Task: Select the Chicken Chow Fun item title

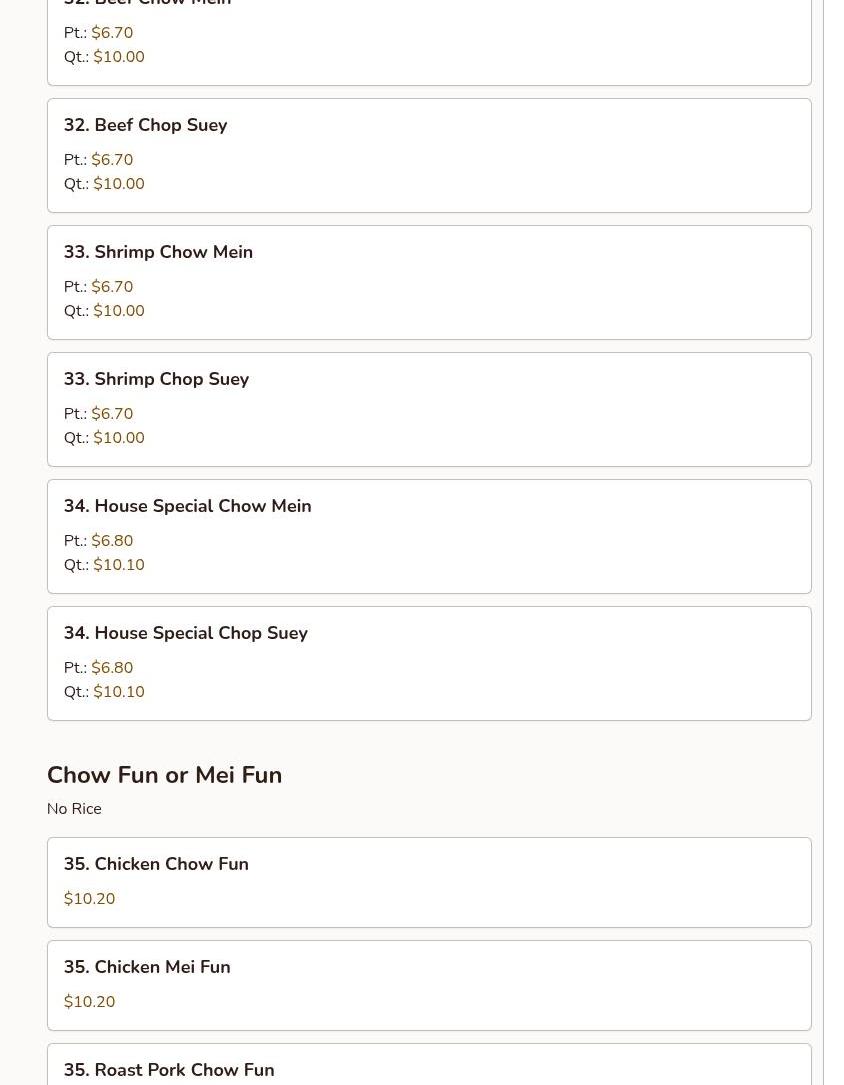Action: point(156,864)
